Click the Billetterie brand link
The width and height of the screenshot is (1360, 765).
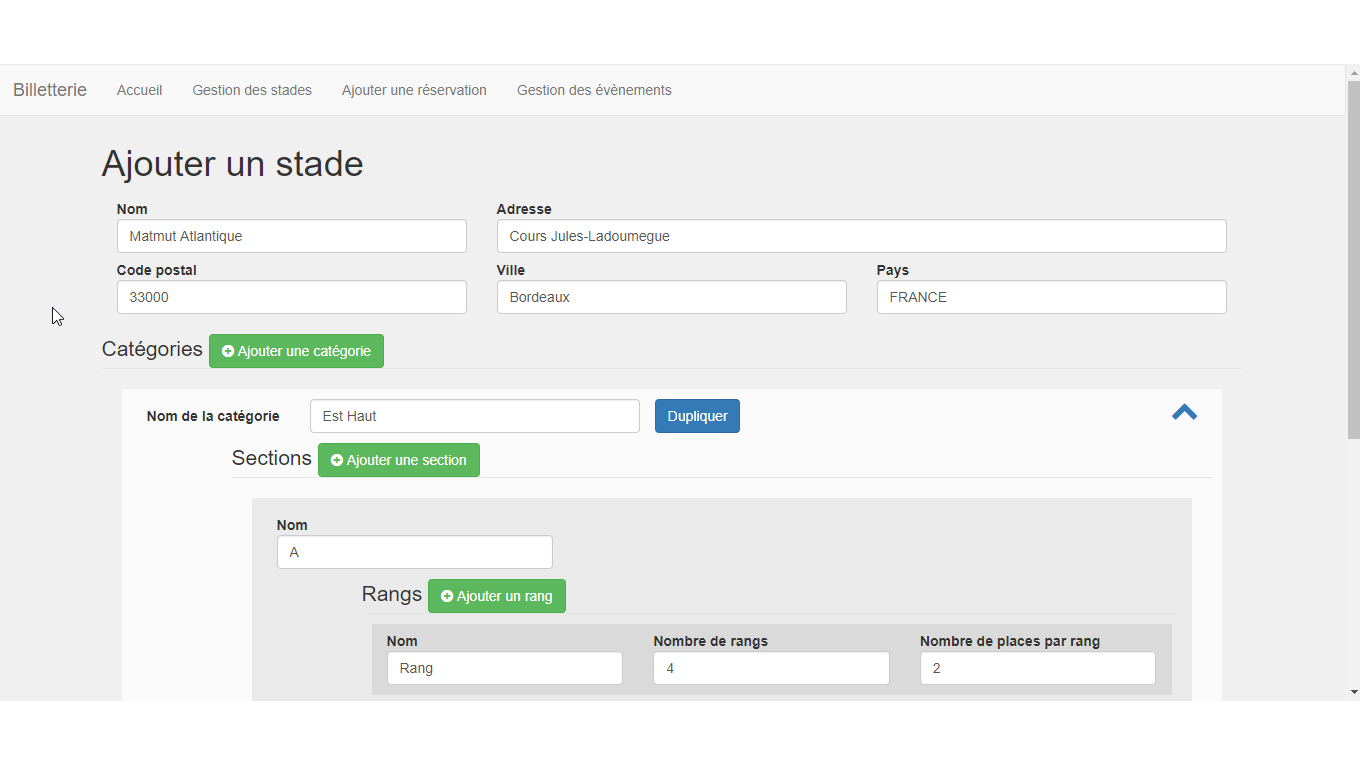[x=50, y=90]
